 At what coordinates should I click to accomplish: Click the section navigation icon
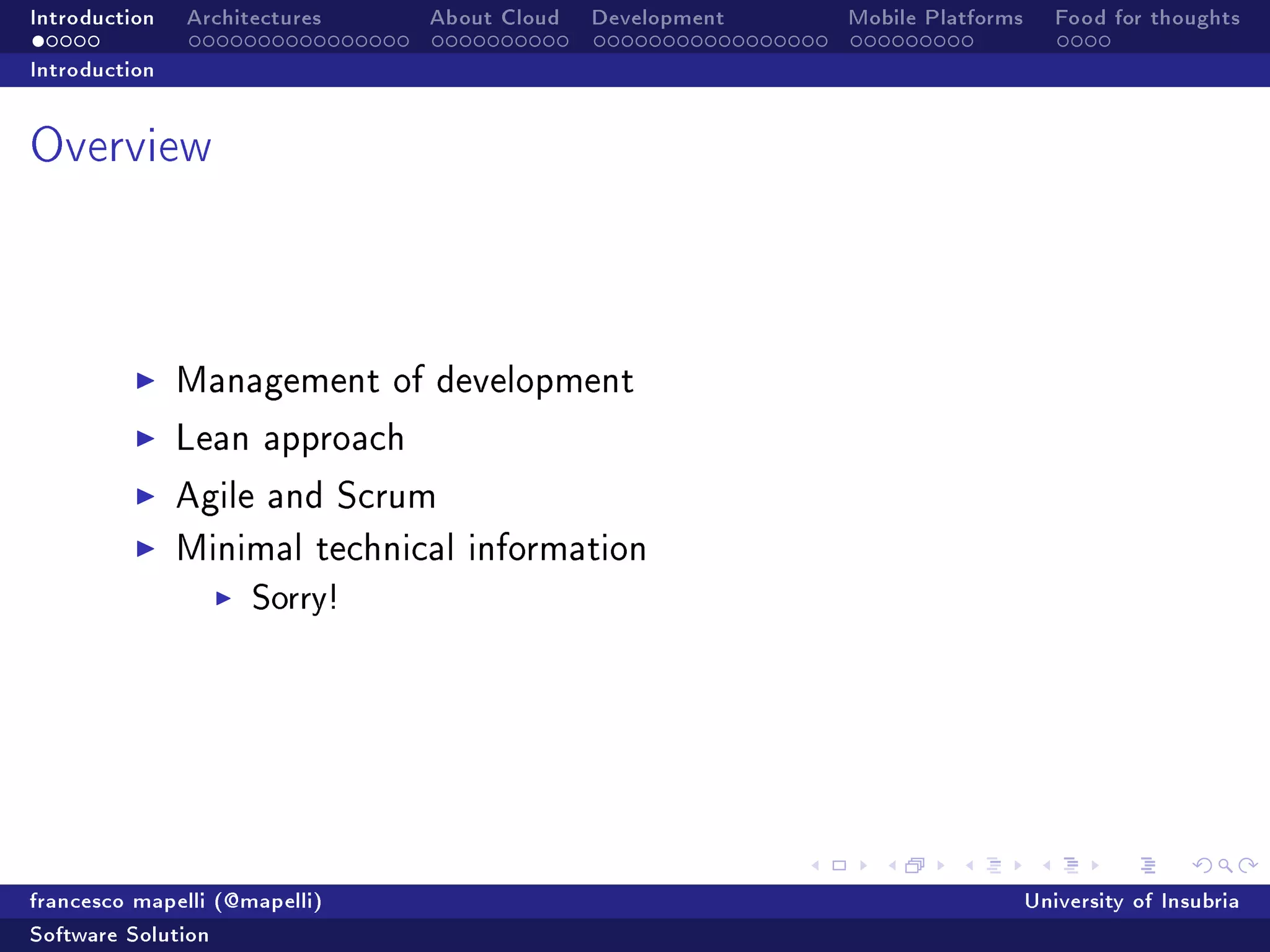[1071, 865]
